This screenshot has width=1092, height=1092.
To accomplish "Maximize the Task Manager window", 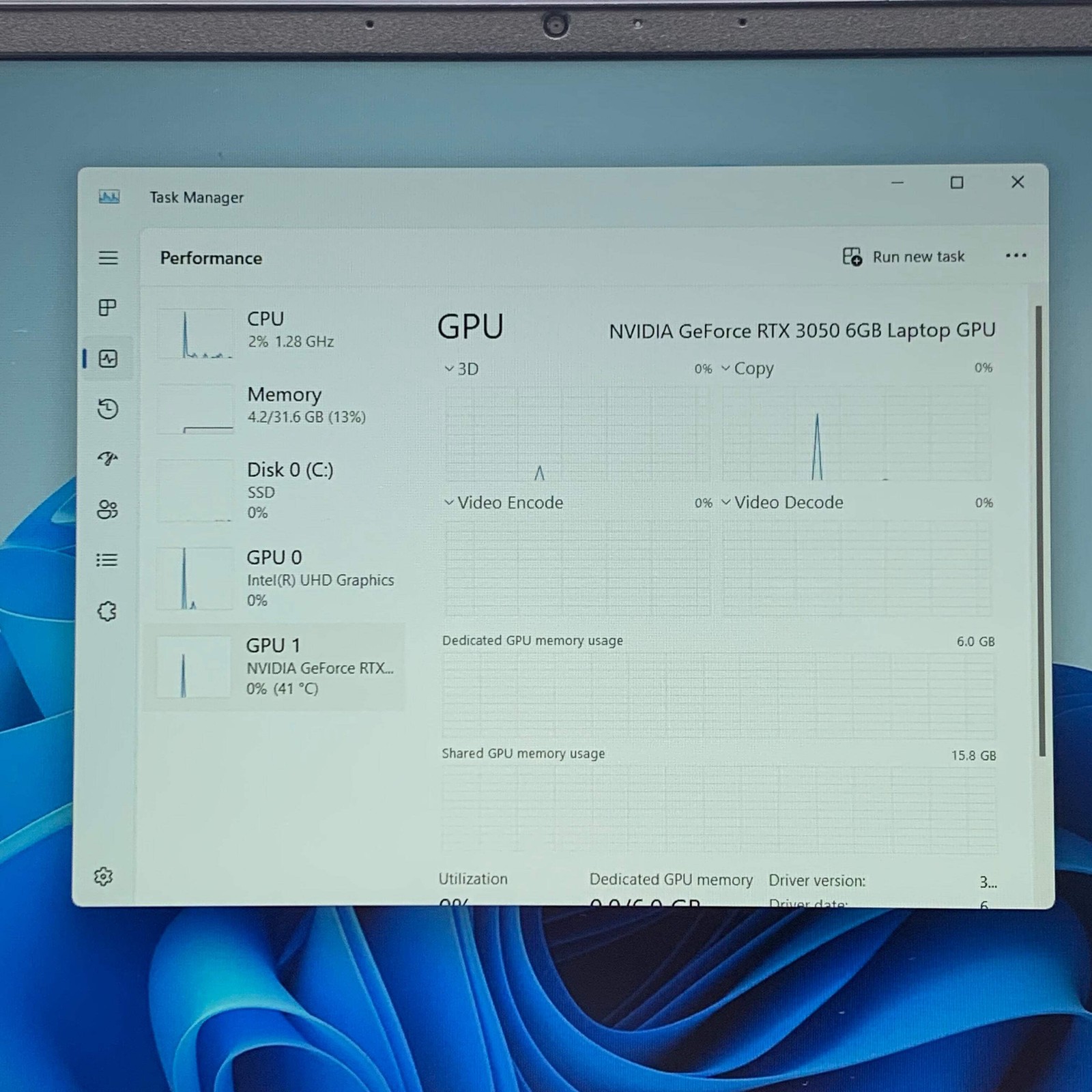I will [957, 183].
